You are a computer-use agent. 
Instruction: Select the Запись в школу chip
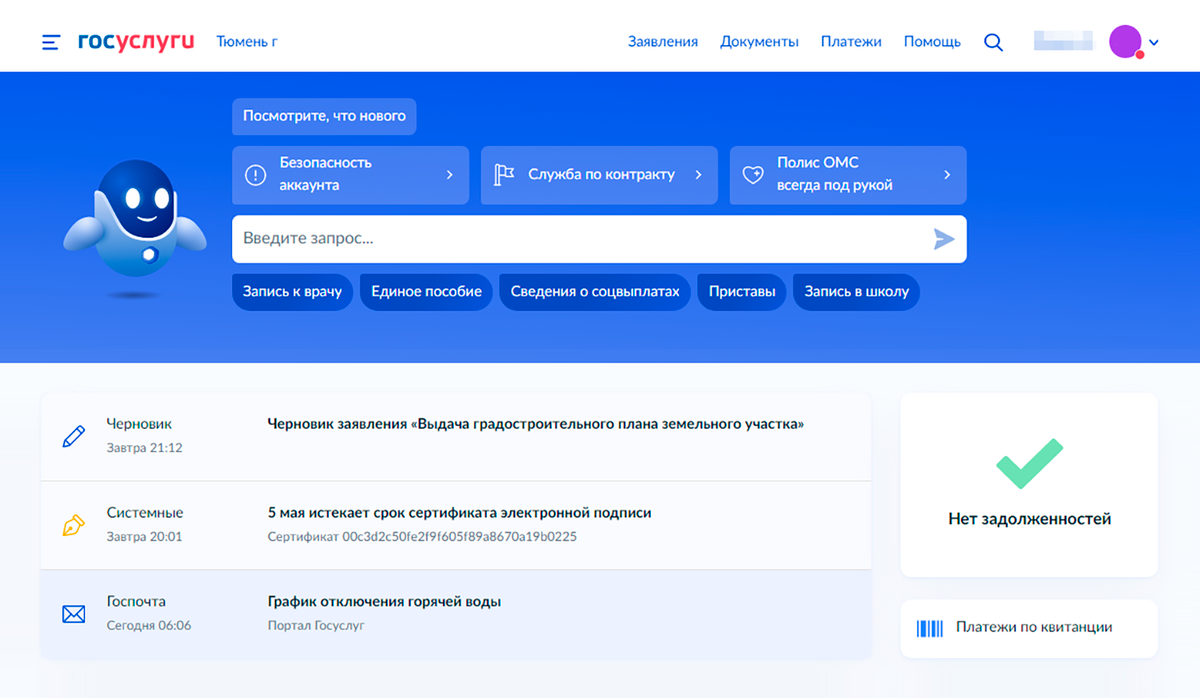[x=856, y=292]
